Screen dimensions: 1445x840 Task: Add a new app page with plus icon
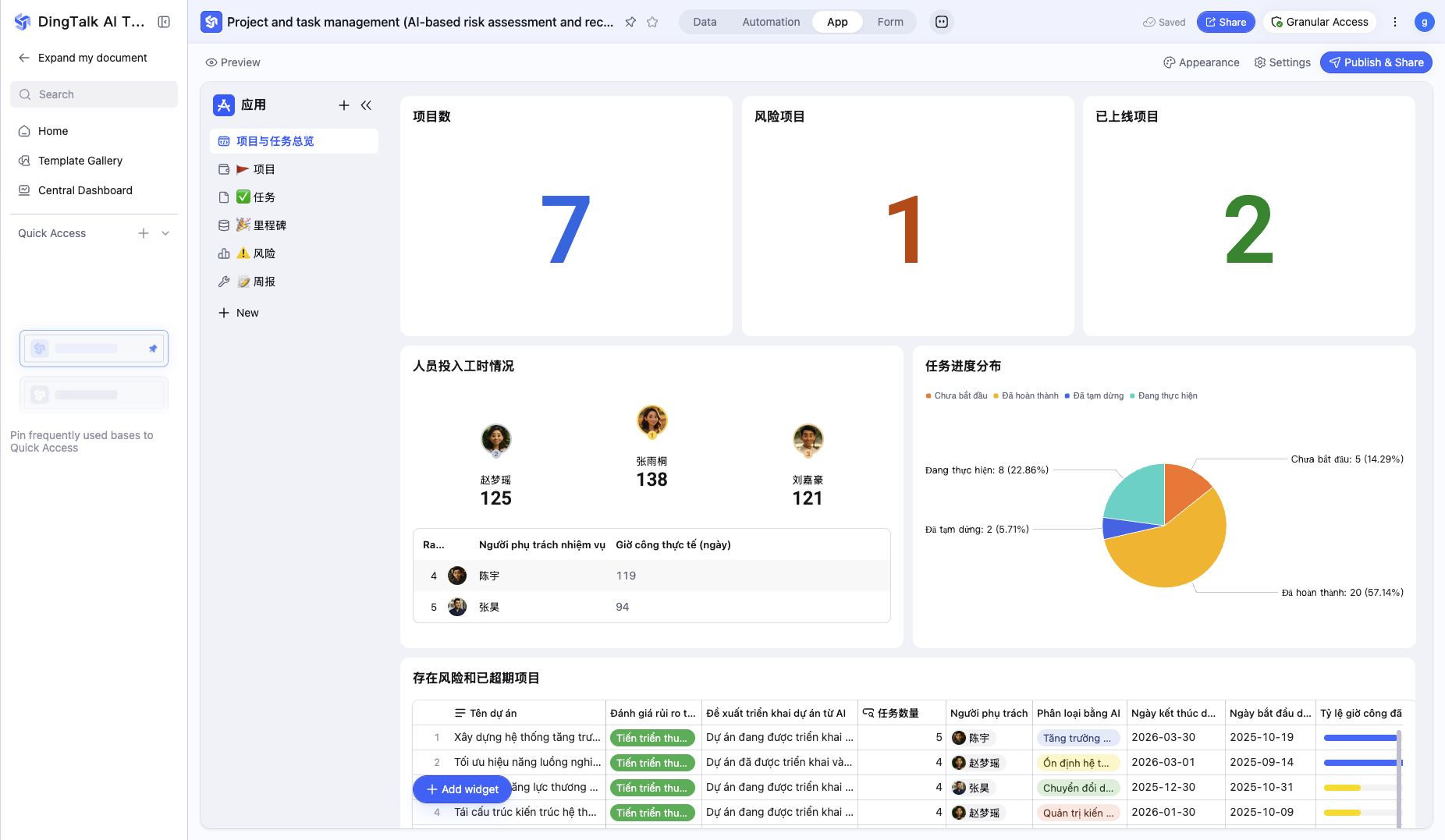(343, 105)
